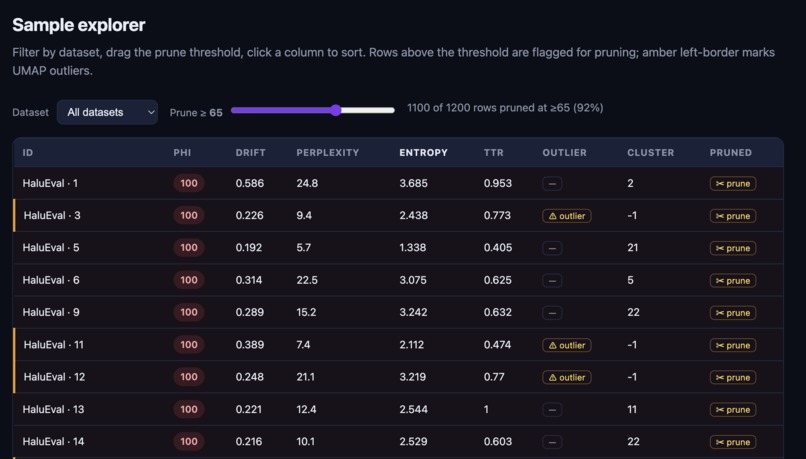Image resolution: width=806 pixels, height=459 pixels.
Task: Click the prune badge for HaluEval · 3
Action: tap(732, 216)
